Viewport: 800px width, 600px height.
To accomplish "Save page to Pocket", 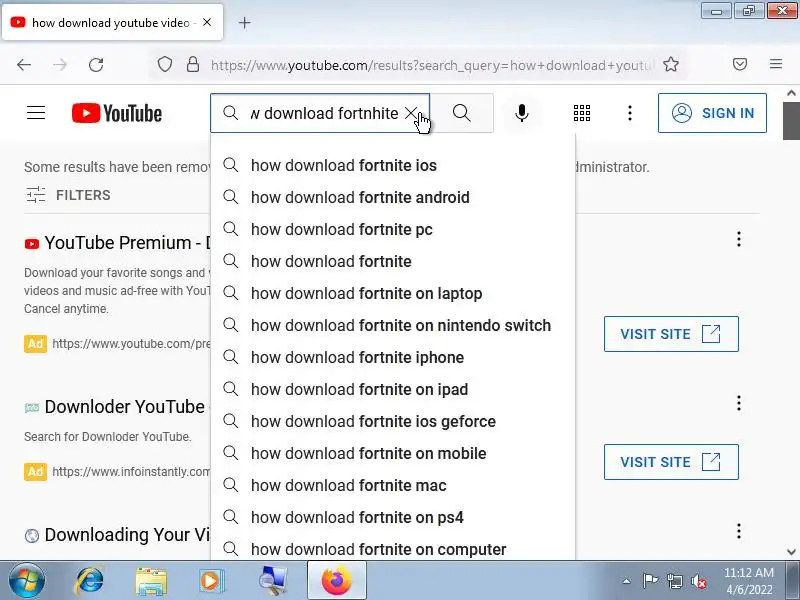I will (740, 64).
